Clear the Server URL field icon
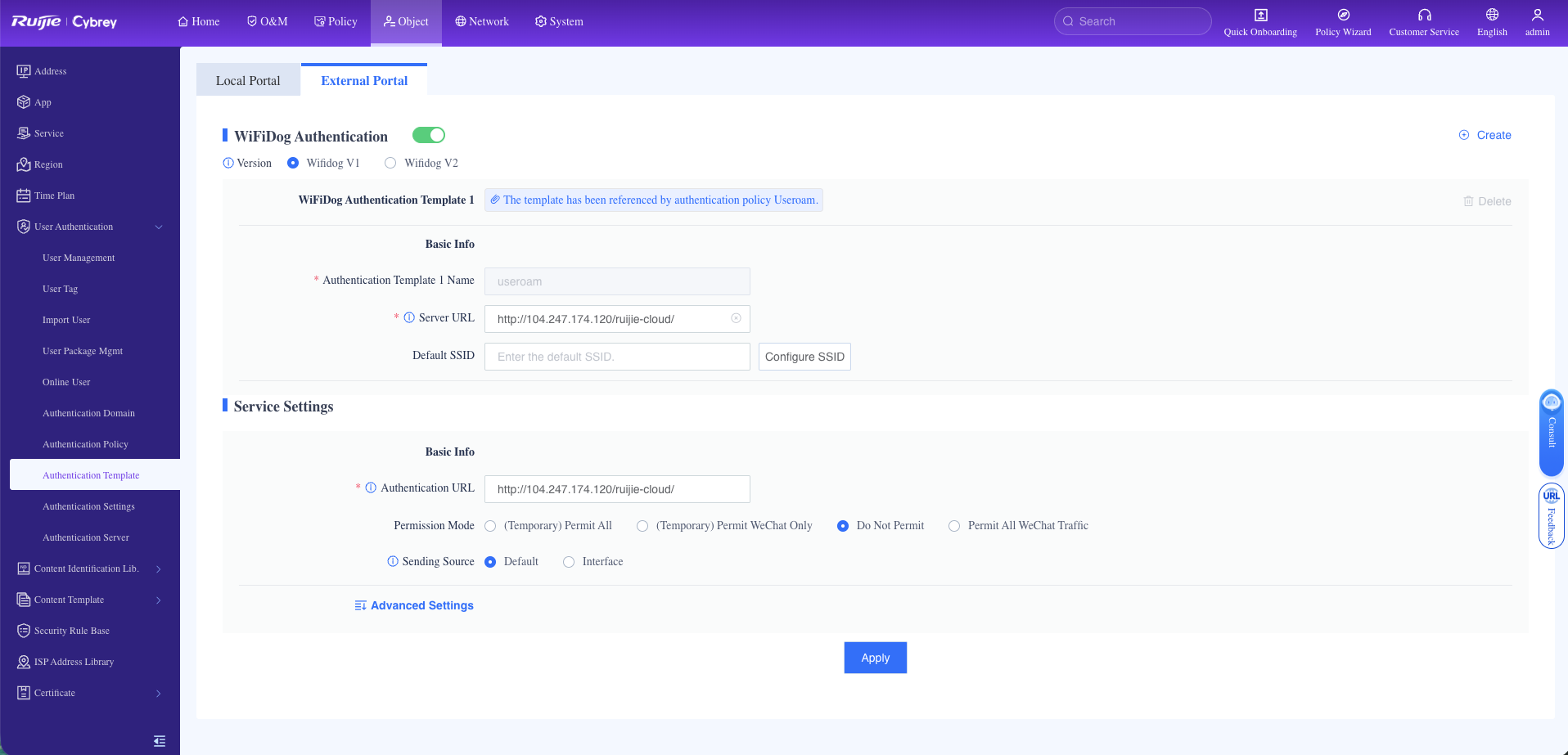 coord(736,318)
